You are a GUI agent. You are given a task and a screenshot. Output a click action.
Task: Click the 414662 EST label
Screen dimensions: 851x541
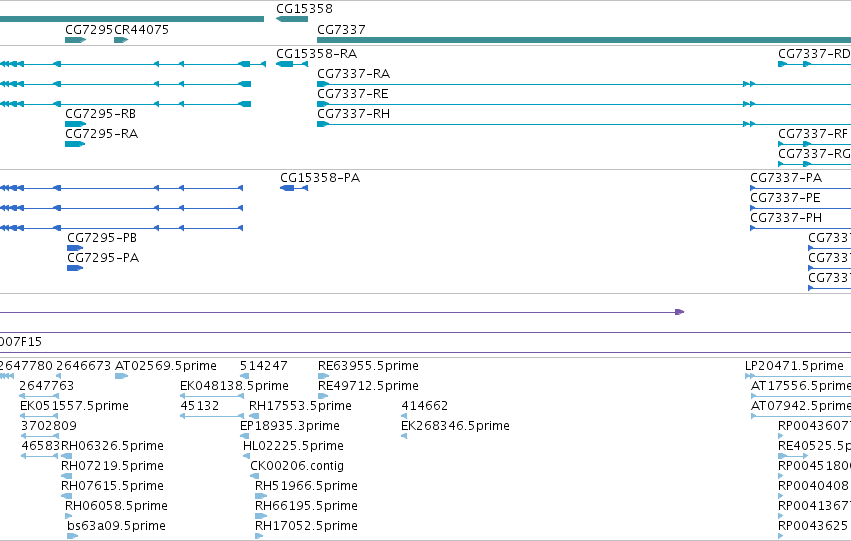[424, 405]
